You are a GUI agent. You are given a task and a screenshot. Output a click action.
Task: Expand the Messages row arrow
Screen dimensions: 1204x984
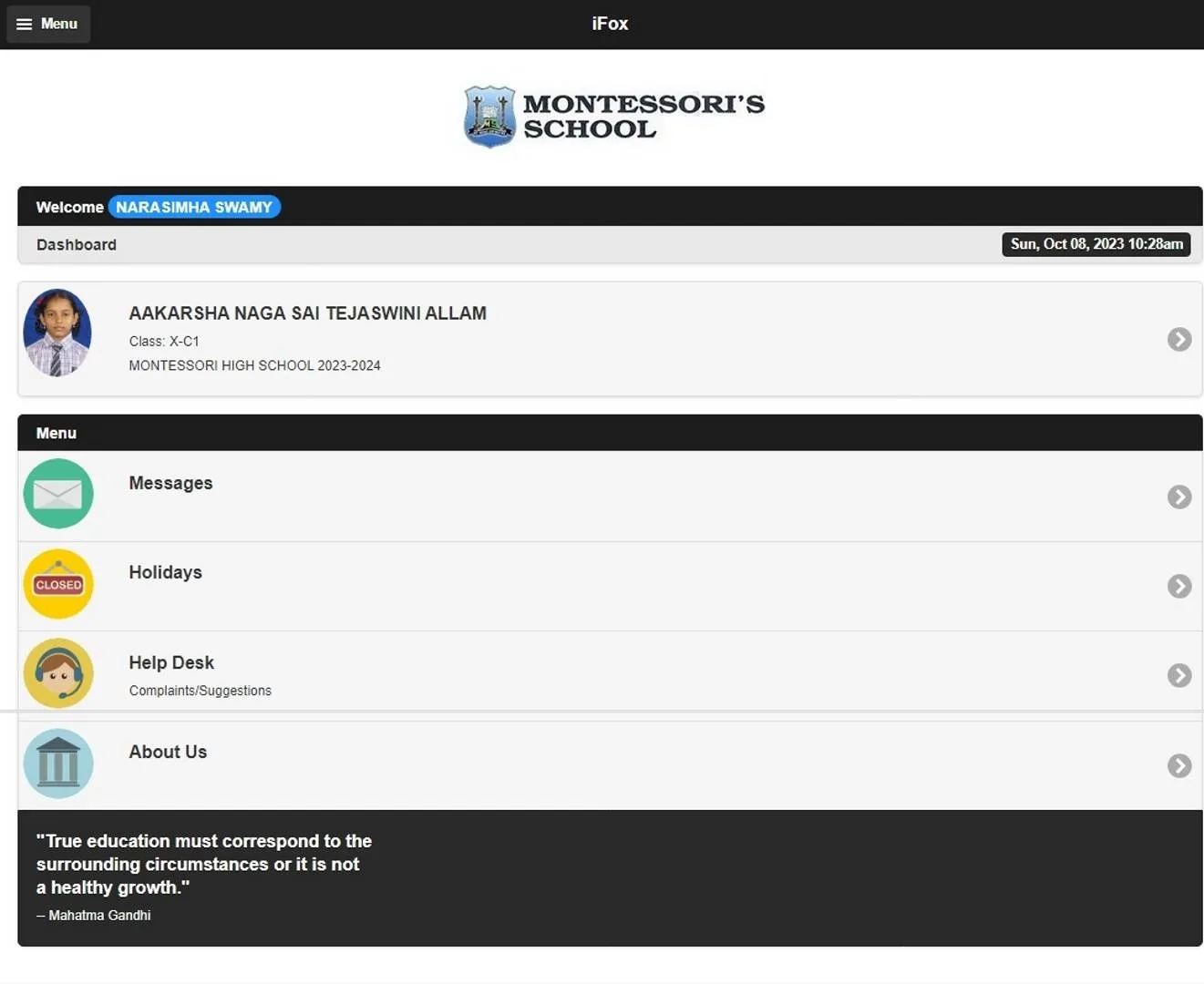[x=1179, y=497]
